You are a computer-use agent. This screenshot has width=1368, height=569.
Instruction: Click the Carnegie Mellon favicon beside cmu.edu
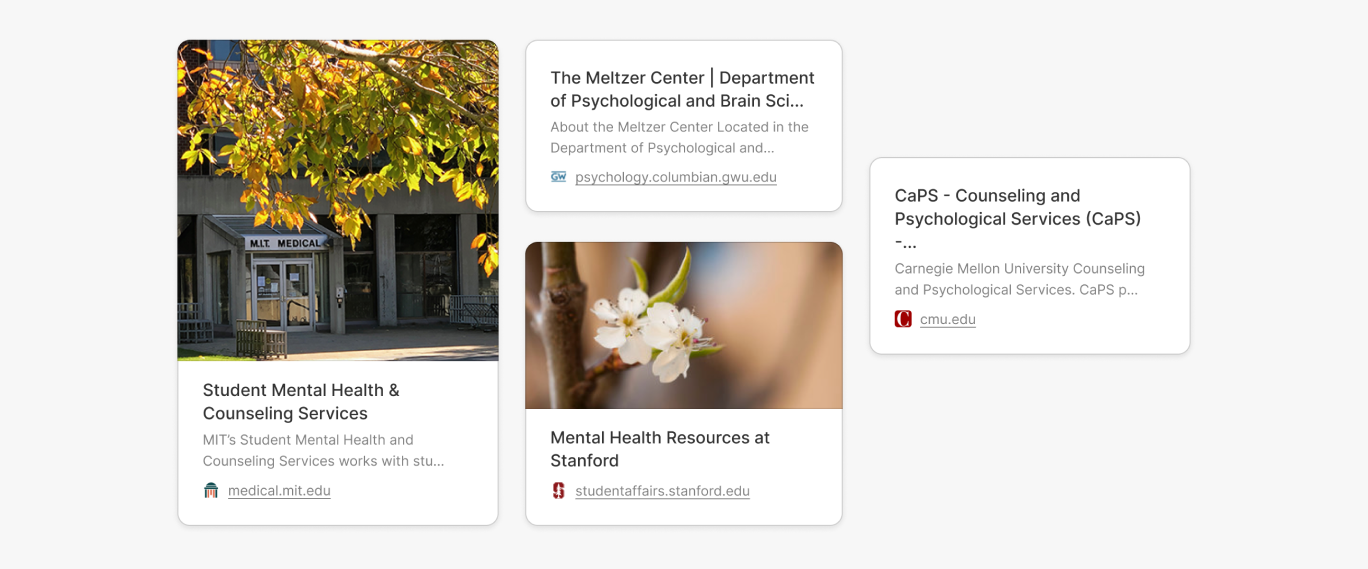point(903,319)
